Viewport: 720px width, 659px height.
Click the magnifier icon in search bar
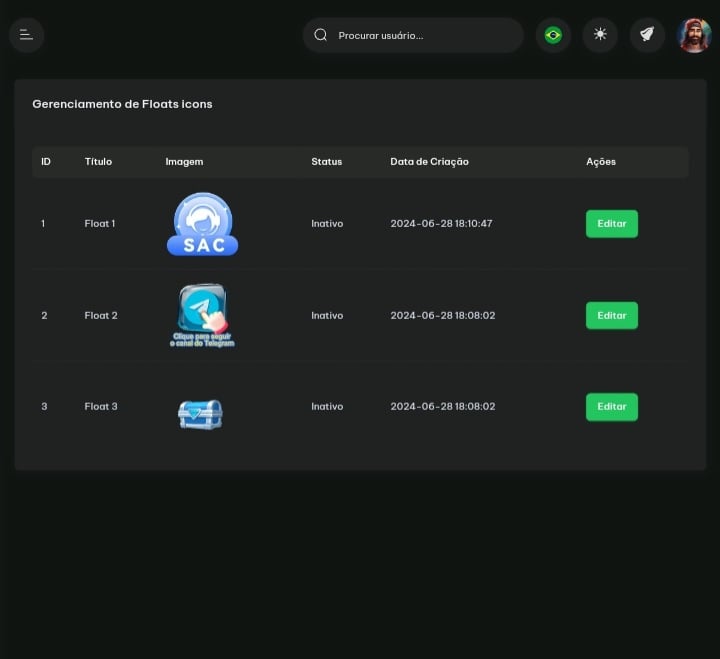[321, 35]
